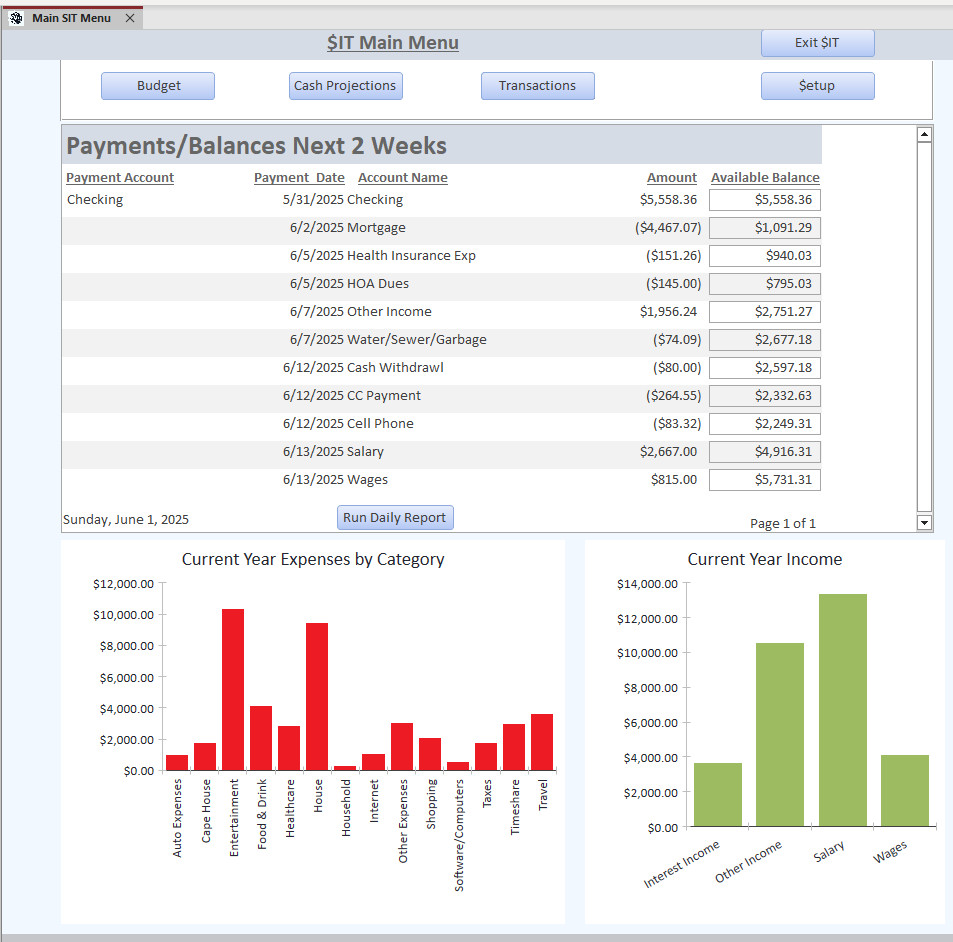Click the scroll up arrow of report
This screenshot has width=953, height=942.
tap(924, 134)
